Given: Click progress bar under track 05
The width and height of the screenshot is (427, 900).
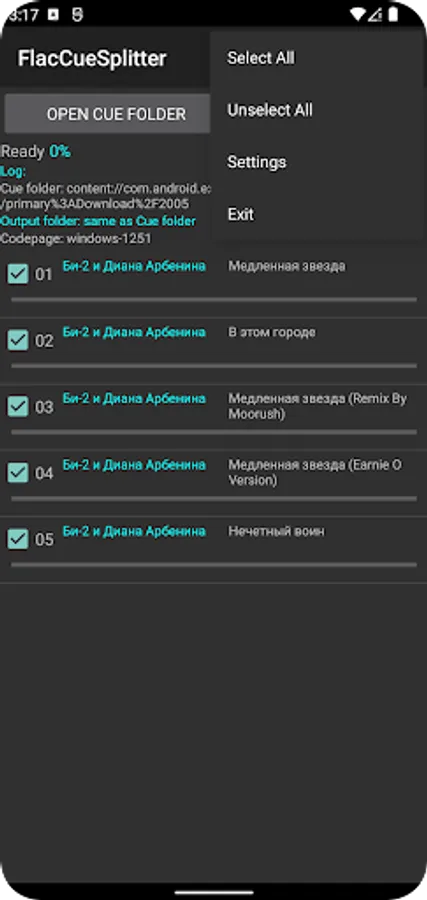Looking at the screenshot, I should point(214,565).
